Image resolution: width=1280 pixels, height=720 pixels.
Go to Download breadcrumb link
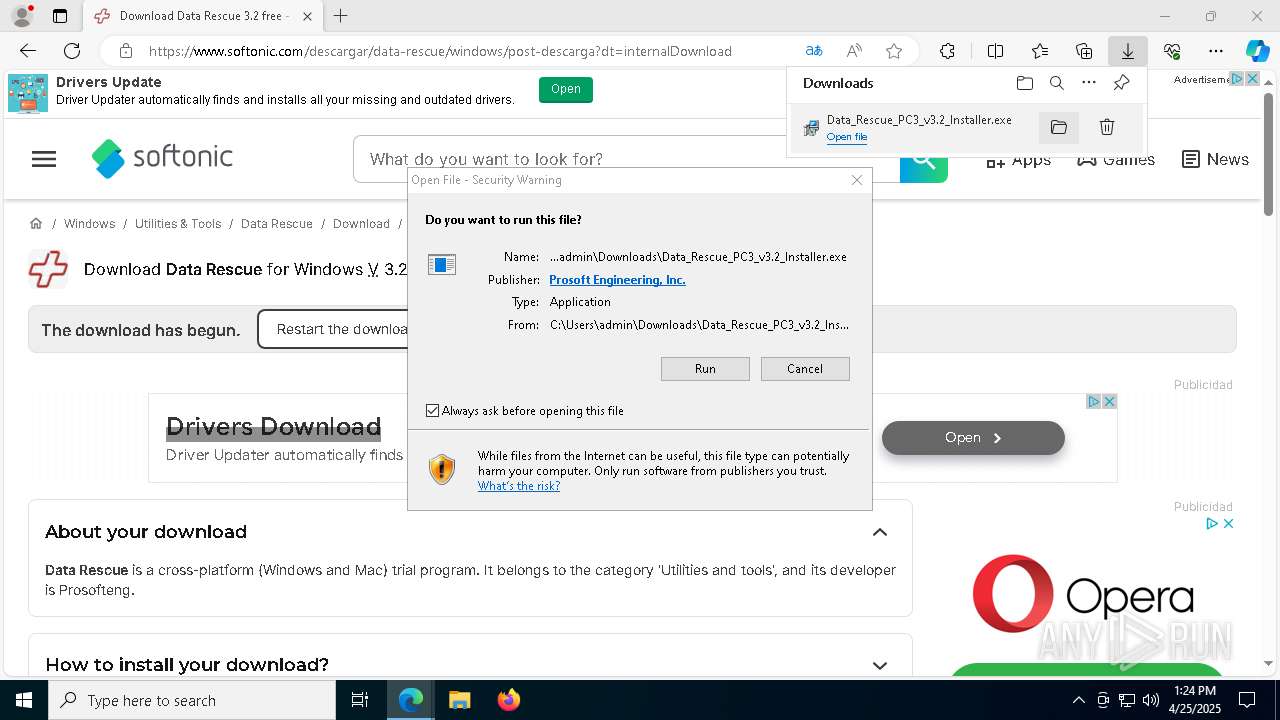pyautogui.click(x=361, y=223)
